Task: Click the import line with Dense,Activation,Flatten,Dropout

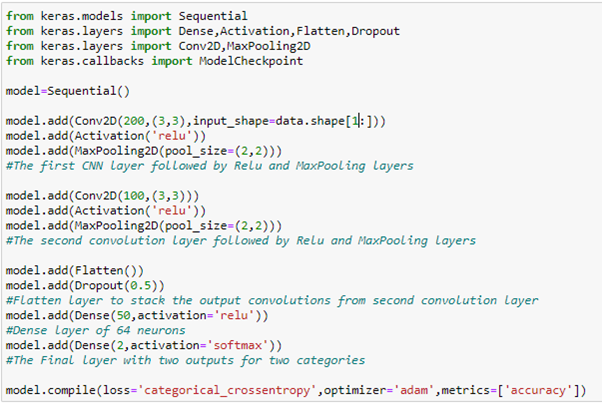Action: pyautogui.click(x=203, y=31)
